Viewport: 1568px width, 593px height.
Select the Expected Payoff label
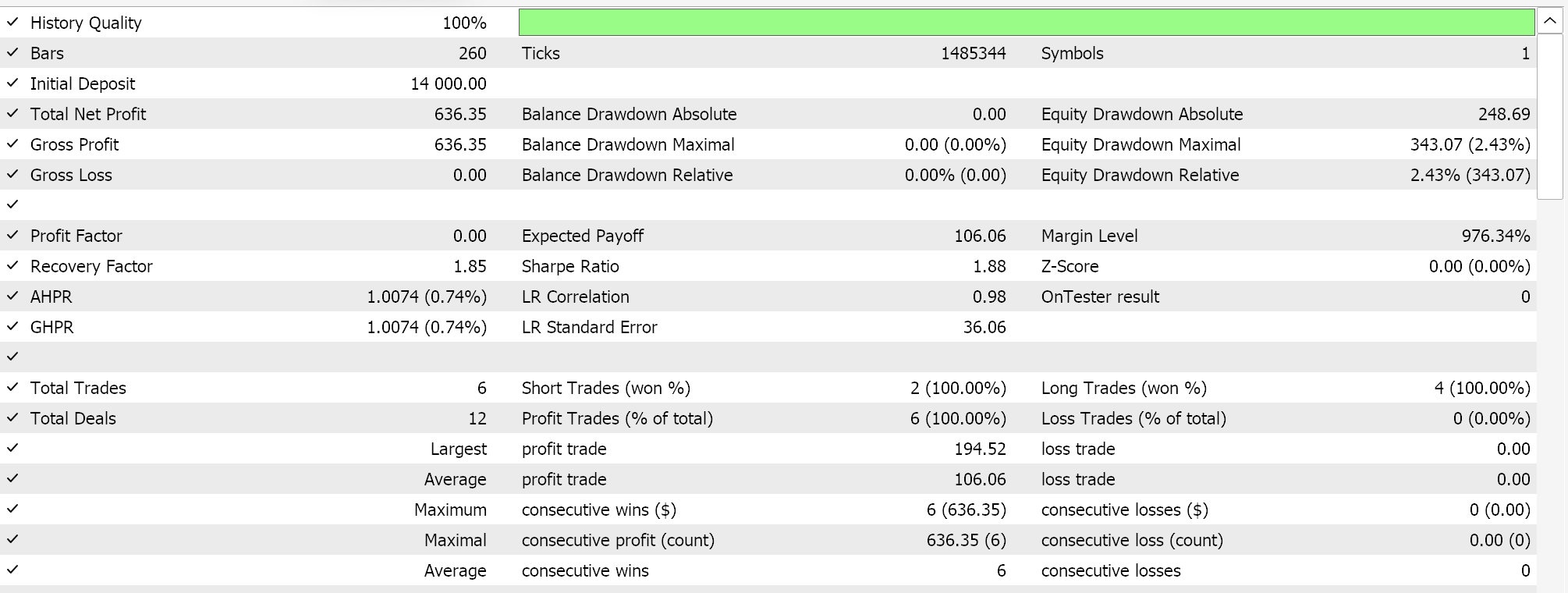582,236
